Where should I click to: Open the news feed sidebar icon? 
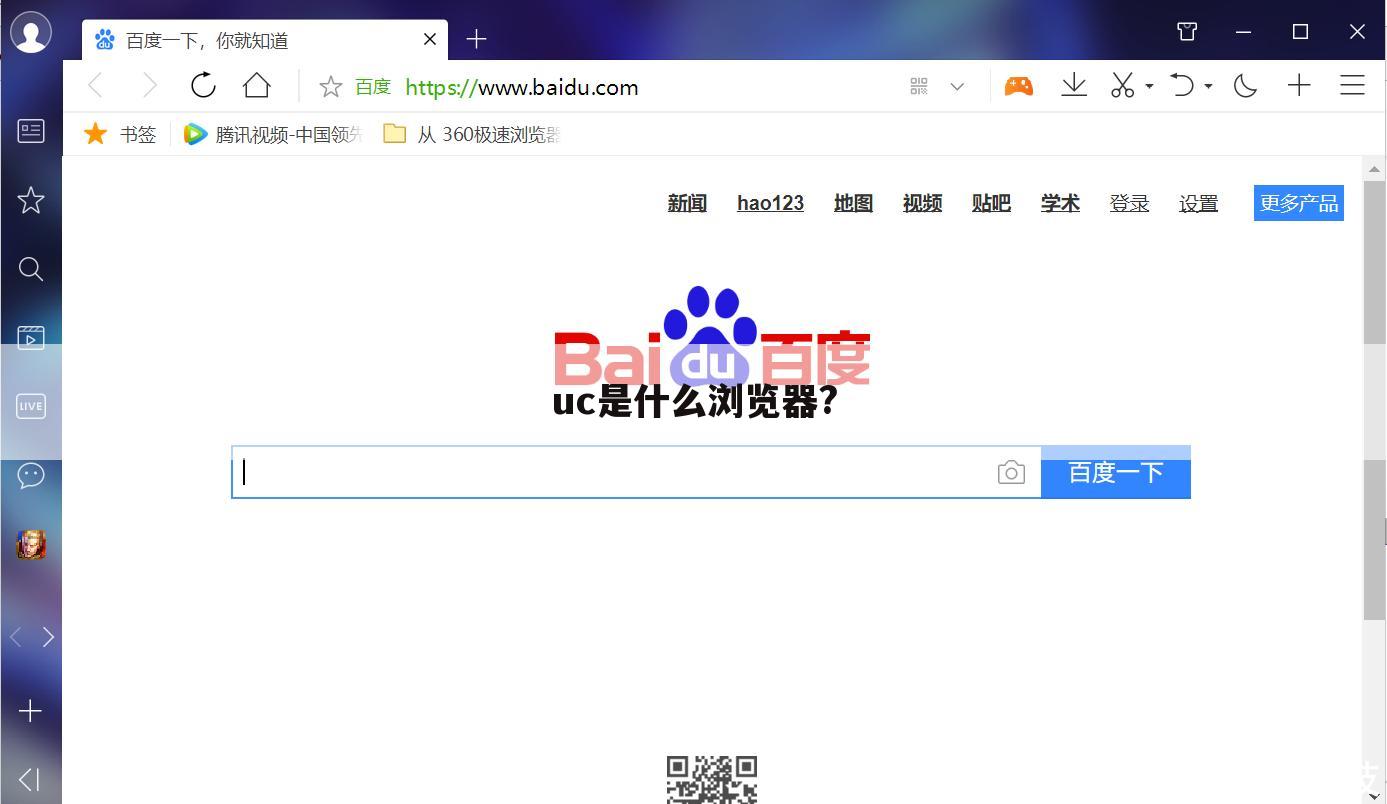[x=31, y=131]
